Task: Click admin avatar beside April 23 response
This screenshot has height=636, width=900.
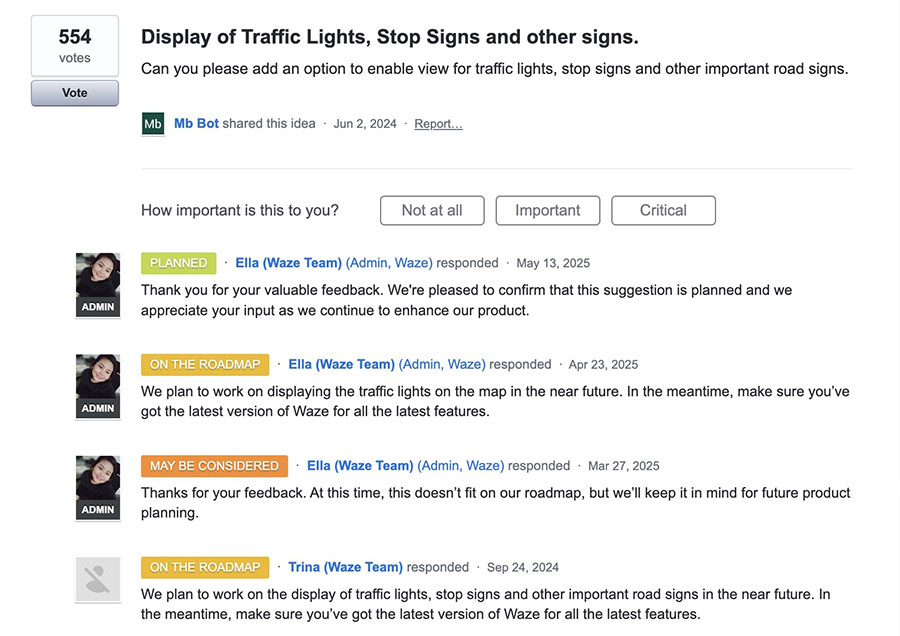Action: pyautogui.click(x=98, y=386)
